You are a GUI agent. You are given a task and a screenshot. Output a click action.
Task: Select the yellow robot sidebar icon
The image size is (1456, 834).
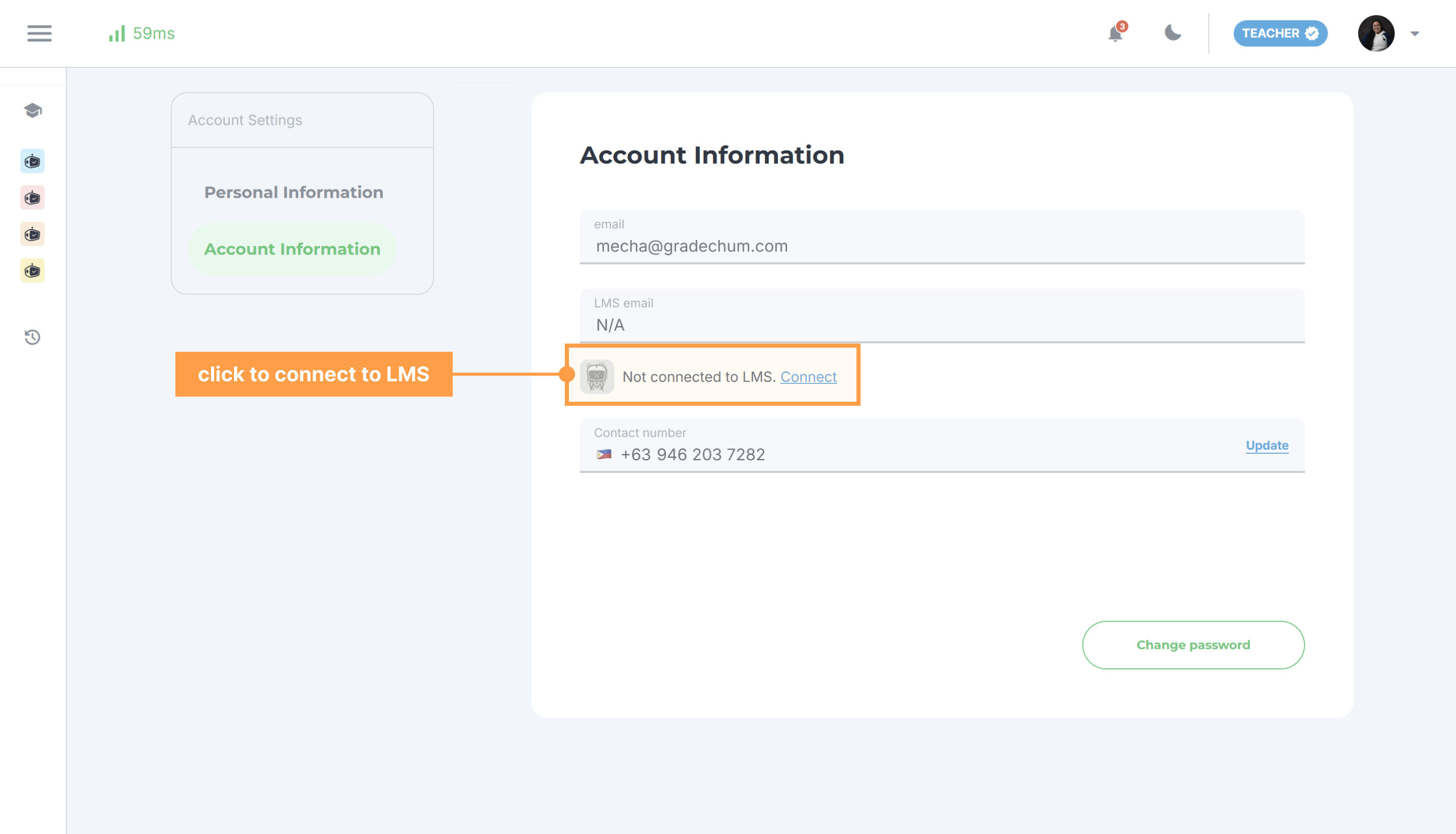coord(33,271)
